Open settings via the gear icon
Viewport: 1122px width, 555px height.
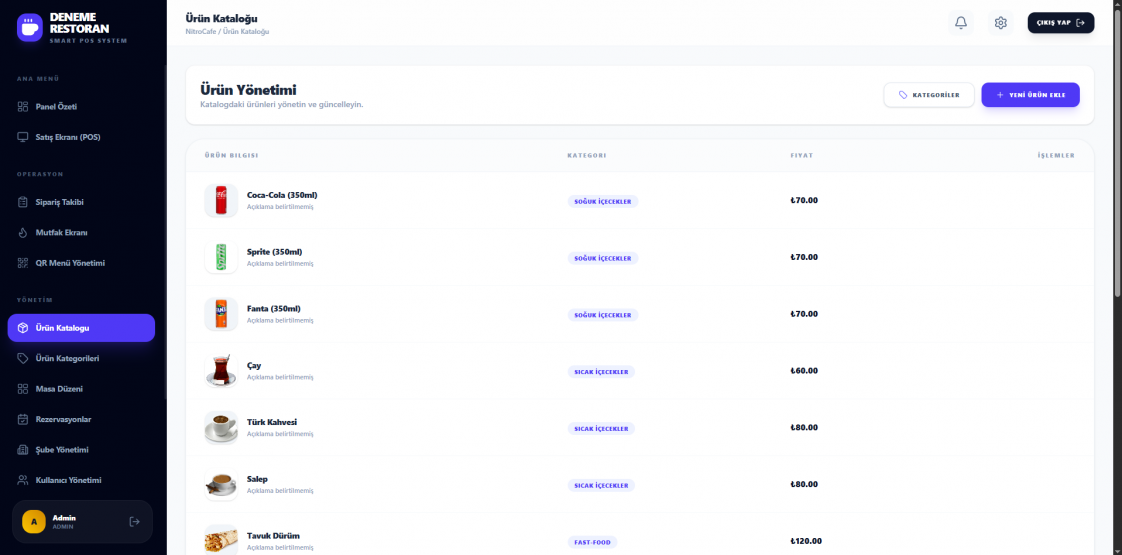click(x=1000, y=23)
